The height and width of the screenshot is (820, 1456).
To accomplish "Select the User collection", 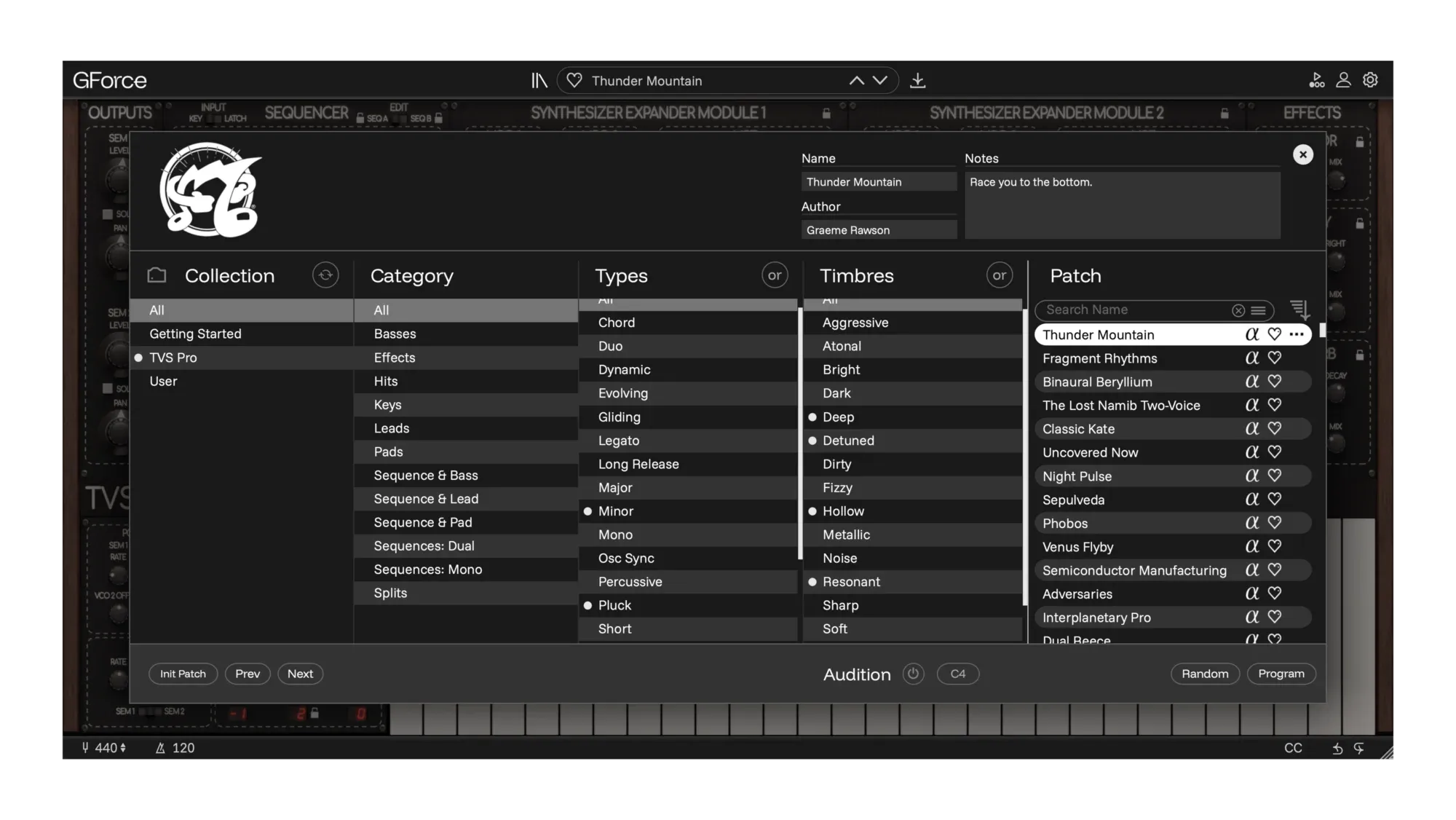I will (x=242, y=381).
